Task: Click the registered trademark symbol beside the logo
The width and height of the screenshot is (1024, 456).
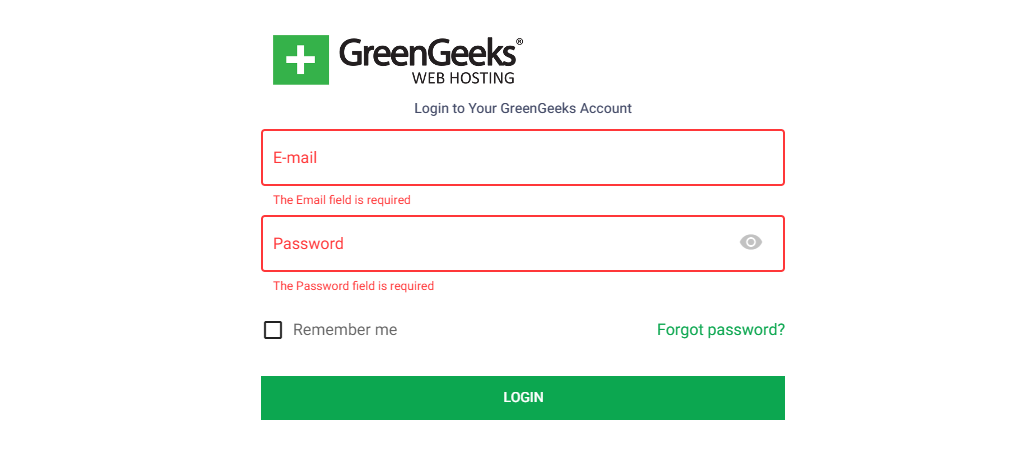Action: pyautogui.click(x=519, y=42)
